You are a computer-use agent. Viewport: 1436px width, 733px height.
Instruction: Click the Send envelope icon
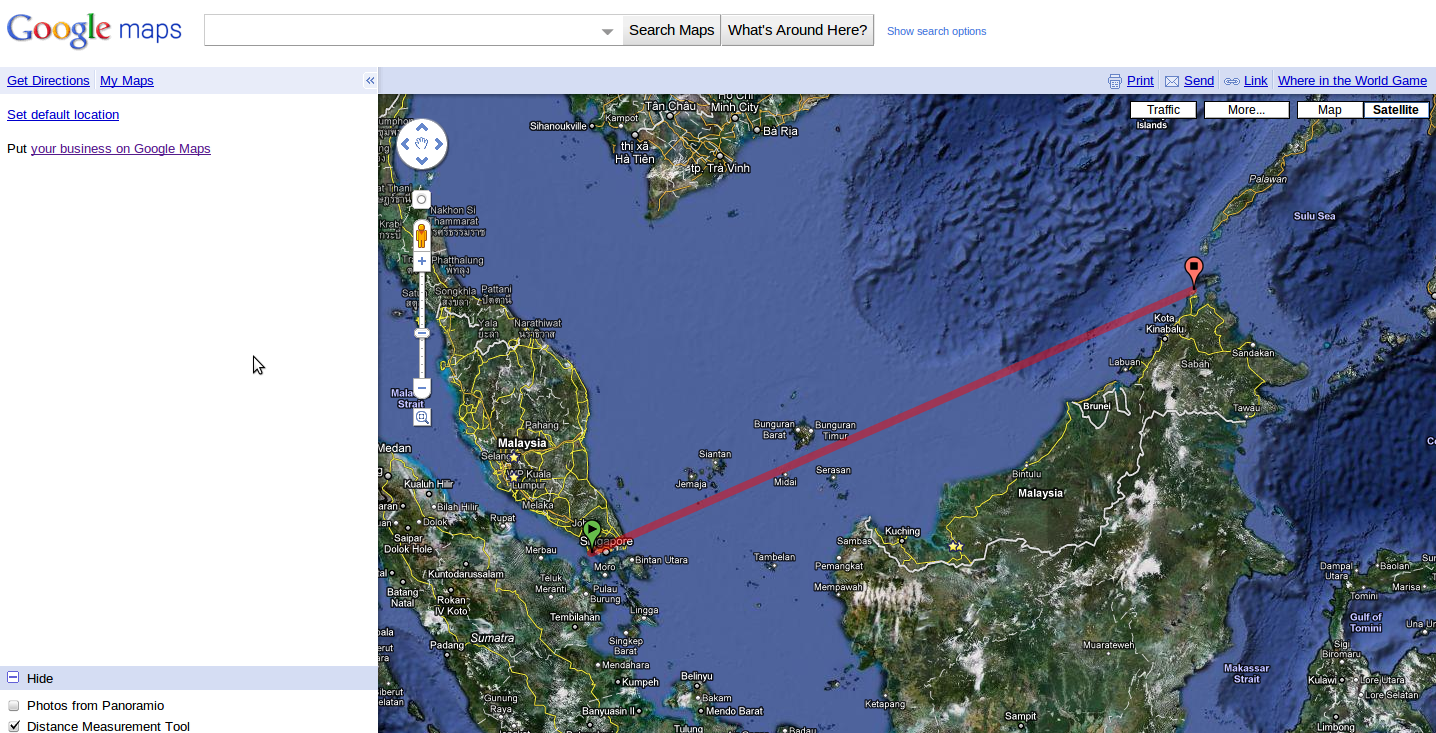(1172, 81)
